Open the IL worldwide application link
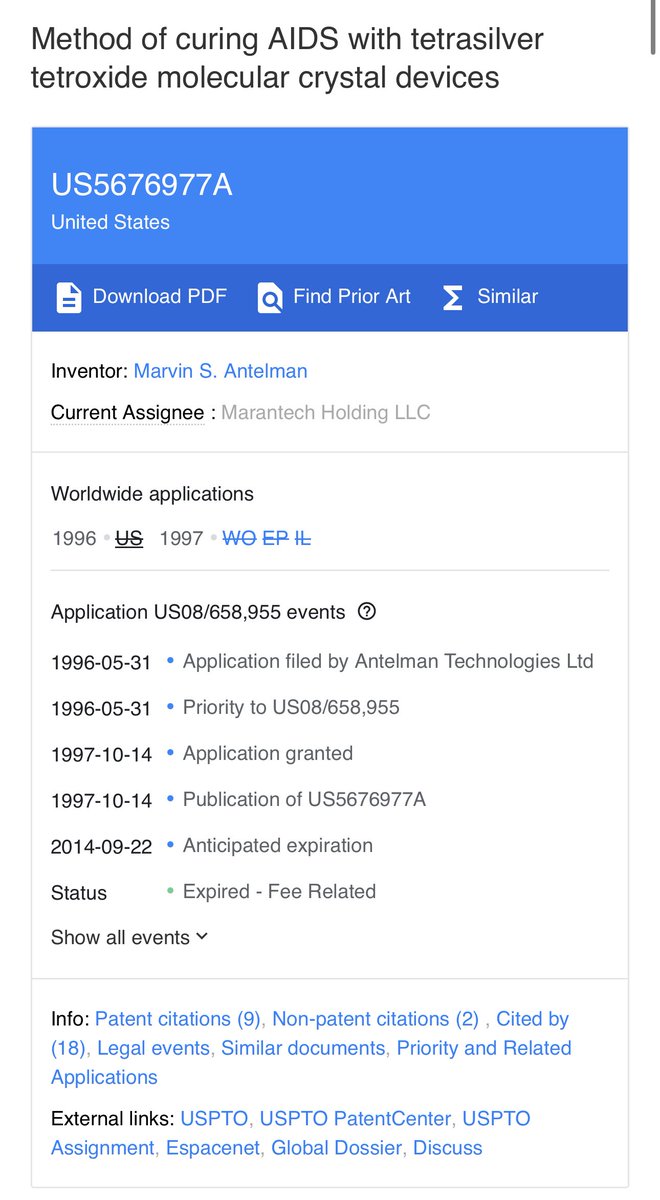660x1200 pixels. 302,538
